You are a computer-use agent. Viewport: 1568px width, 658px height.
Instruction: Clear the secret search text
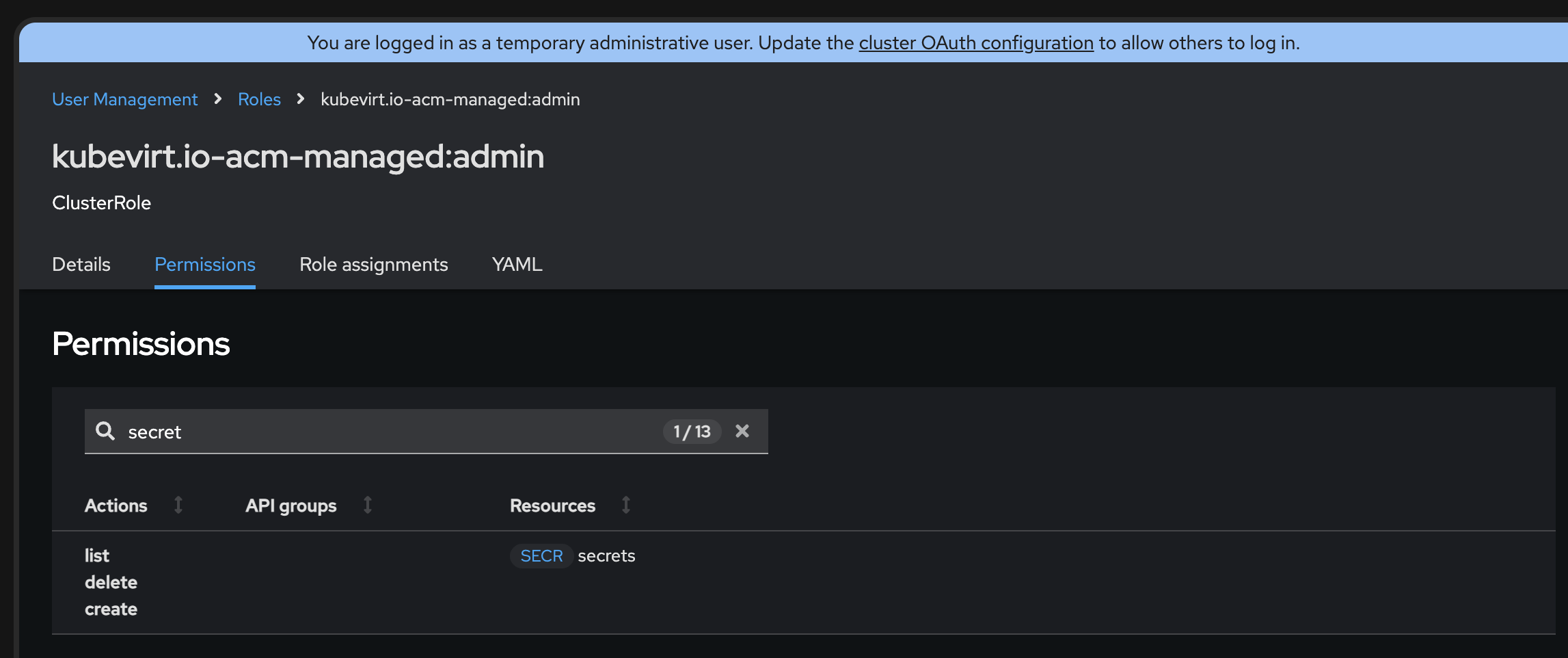pyautogui.click(x=742, y=431)
